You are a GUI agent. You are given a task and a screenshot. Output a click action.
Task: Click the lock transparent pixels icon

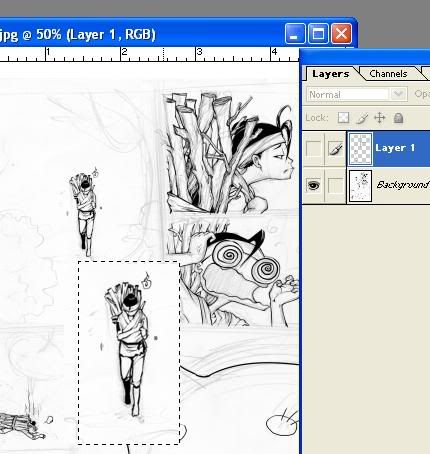(x=343, y=118)
